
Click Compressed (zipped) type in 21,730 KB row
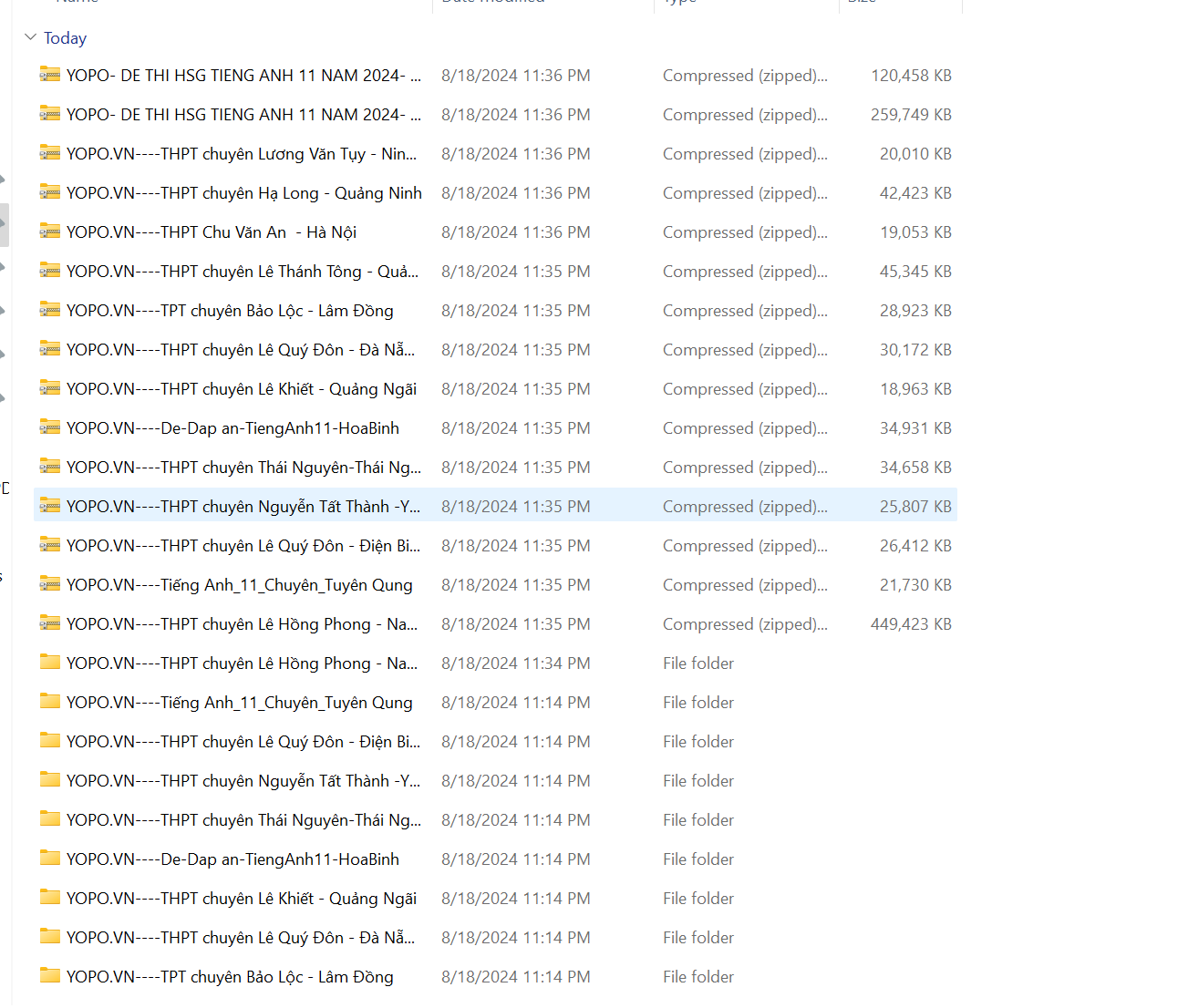(x=745, y=585)
